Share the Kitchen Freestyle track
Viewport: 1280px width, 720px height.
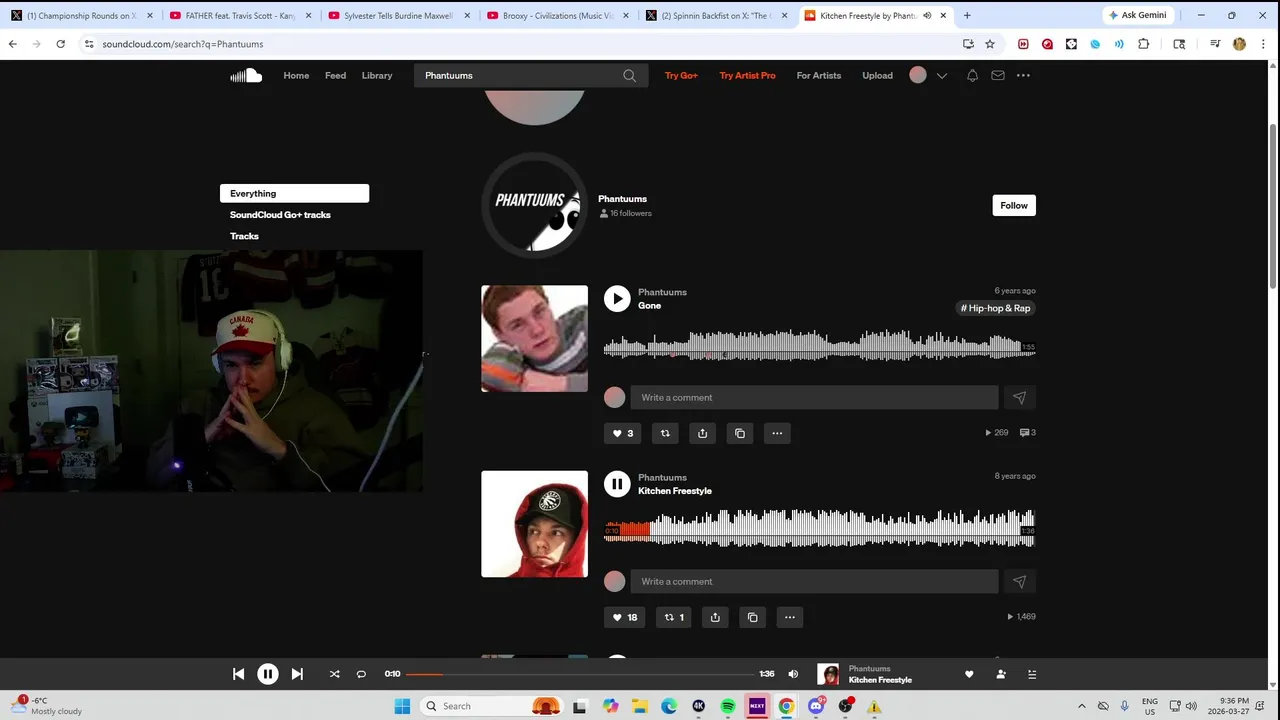[715, 617]
